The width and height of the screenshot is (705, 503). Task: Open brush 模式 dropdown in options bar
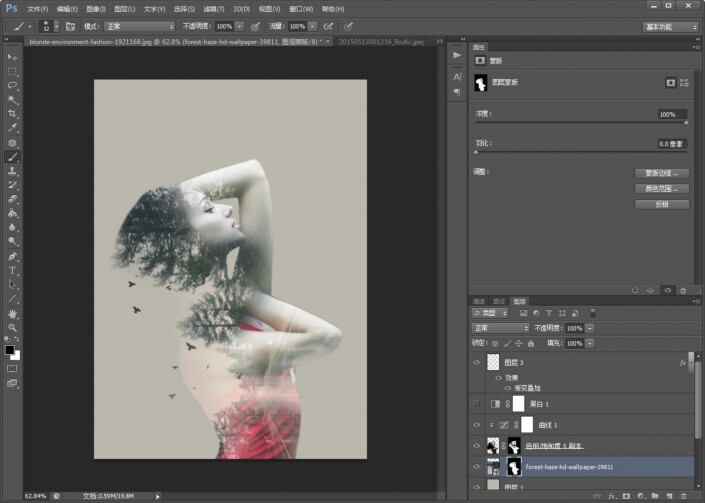[x=139, y=26]
